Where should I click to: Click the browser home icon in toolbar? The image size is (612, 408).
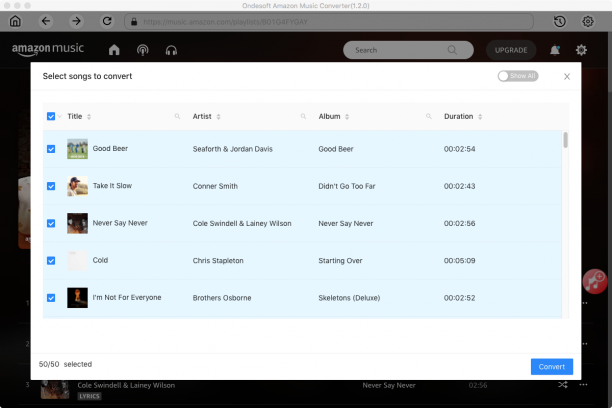click(15, 21)
